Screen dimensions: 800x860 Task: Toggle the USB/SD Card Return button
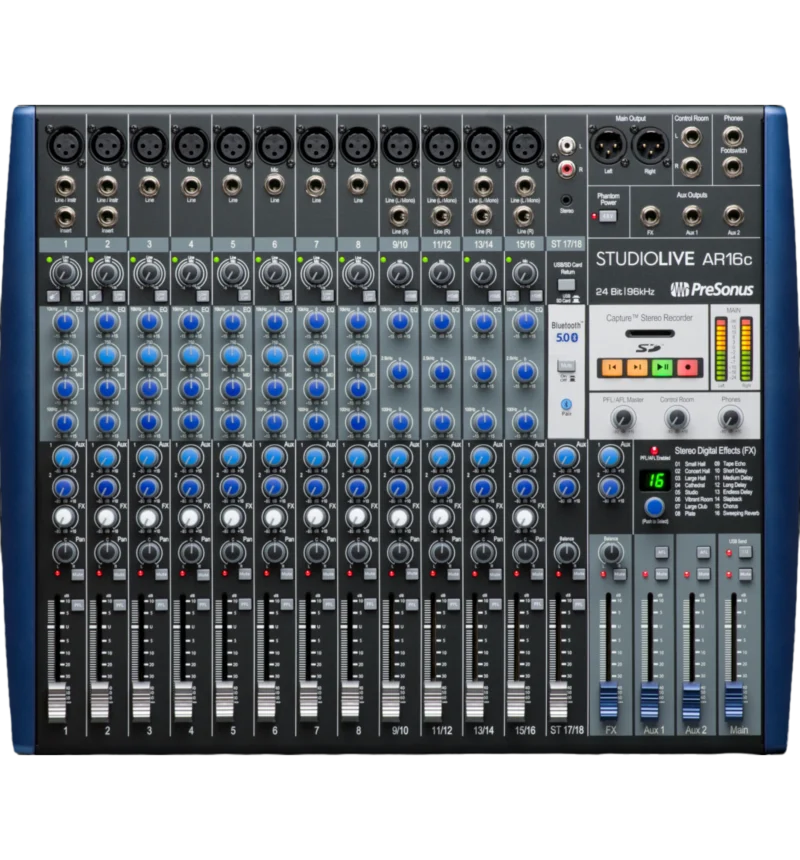point(566,285)
